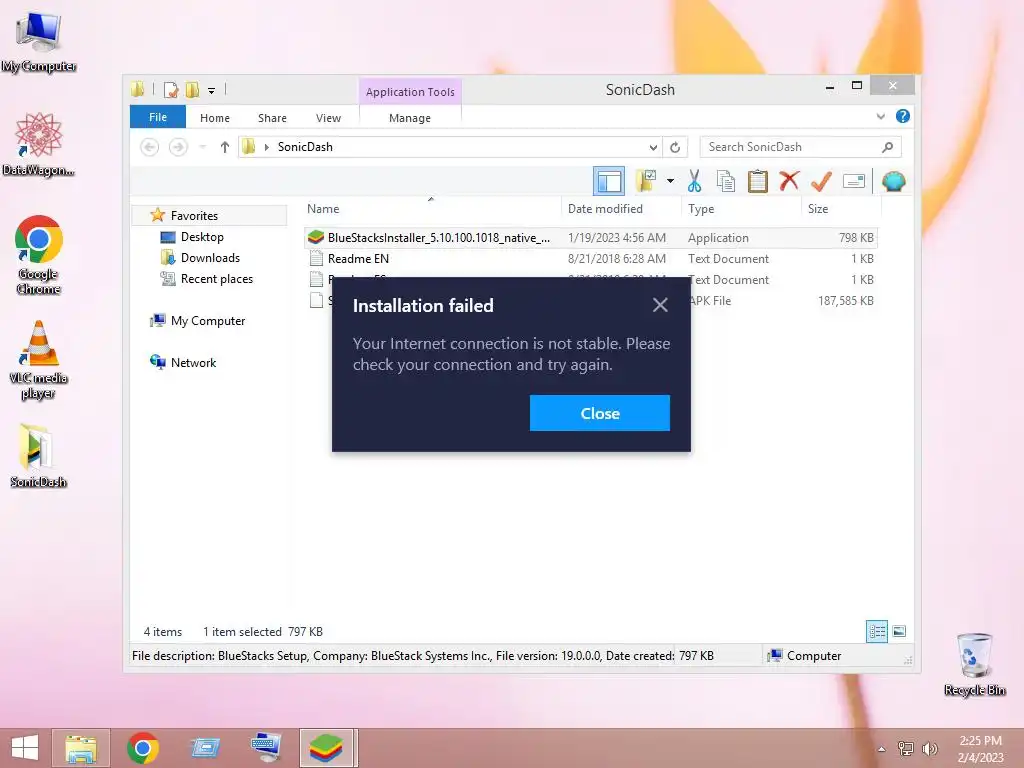This screenshot has width=1024, height=768.
Task: Switch to Details view icon in status bar
Action: click(x=877, y=631)
